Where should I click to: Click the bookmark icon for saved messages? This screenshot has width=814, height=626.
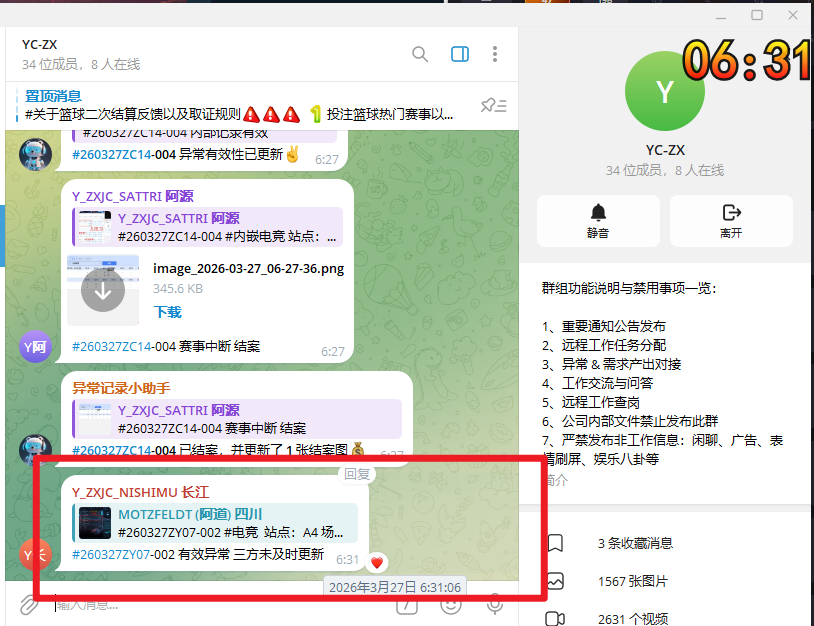pyautogui.click(x=555, y=543)
